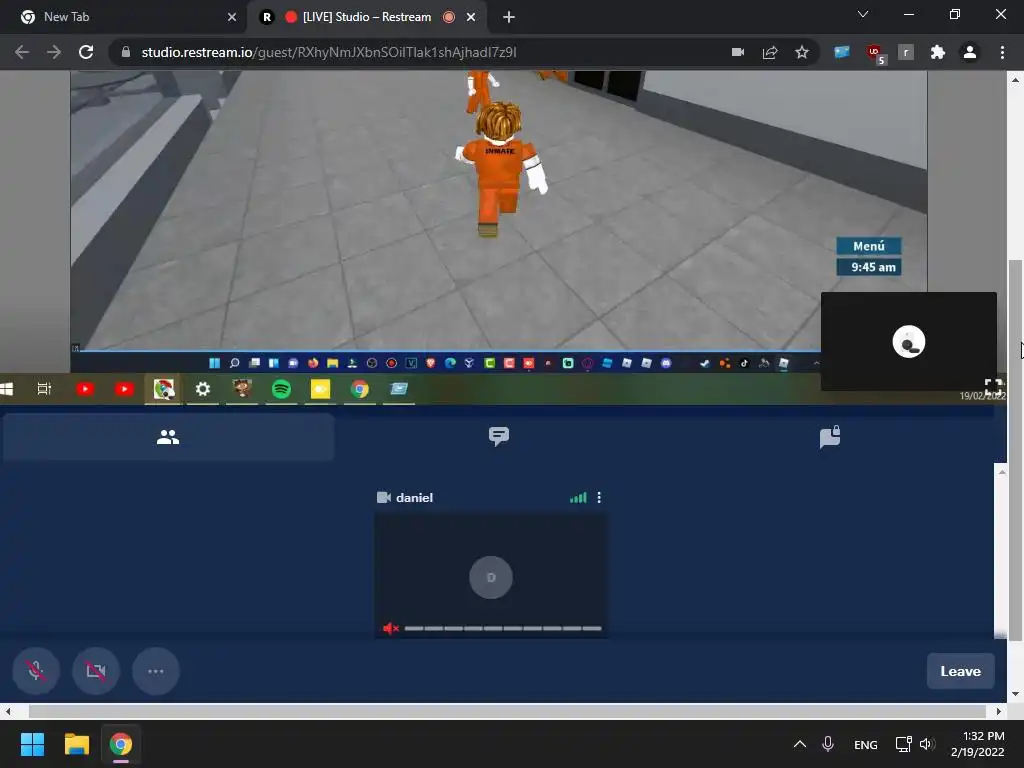
Task: Share this page using the share icon
Action: (x=770, y=52)
